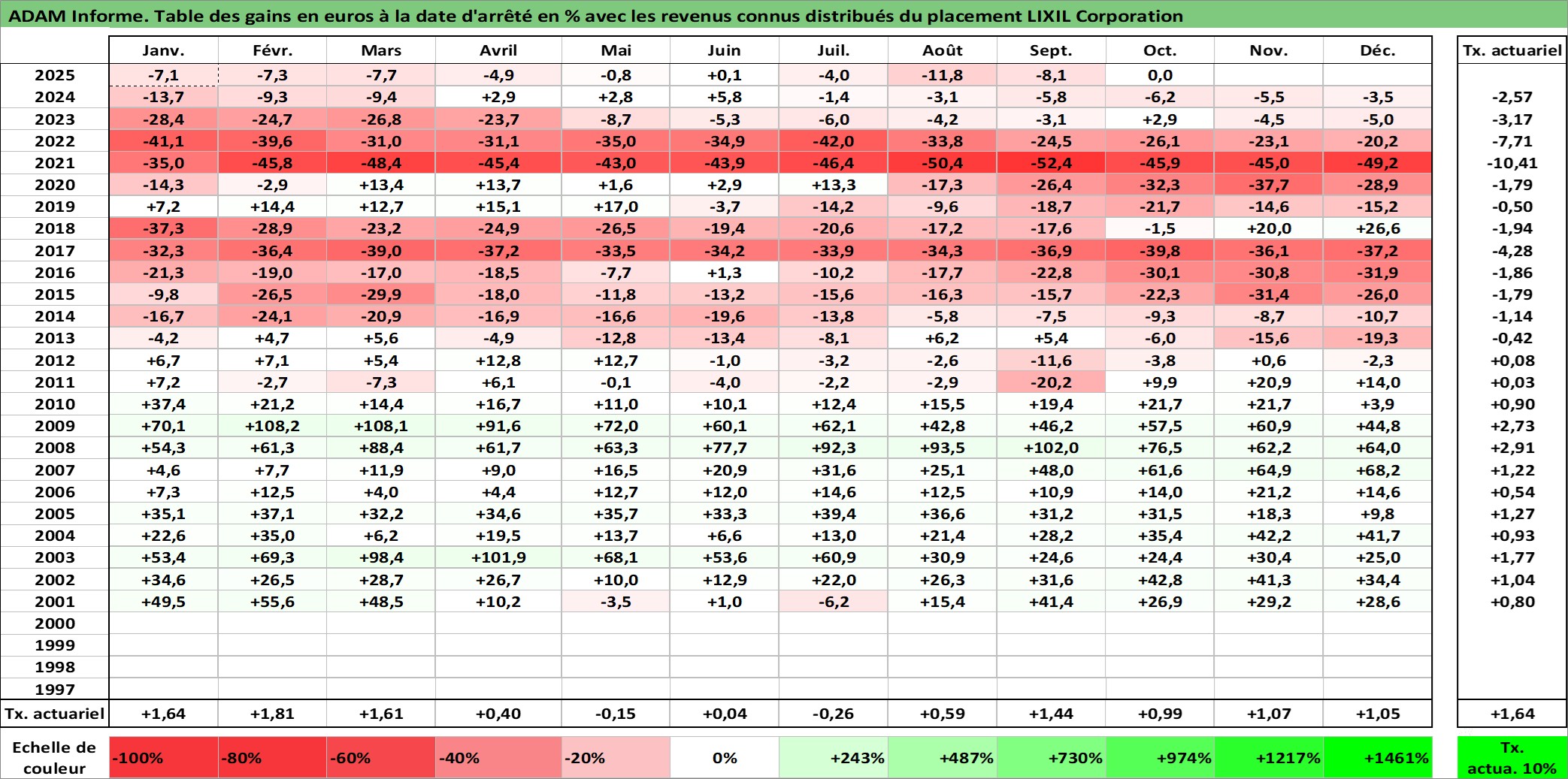Click the +70,1 value in Janv. 2009

(x=164, y=426)
